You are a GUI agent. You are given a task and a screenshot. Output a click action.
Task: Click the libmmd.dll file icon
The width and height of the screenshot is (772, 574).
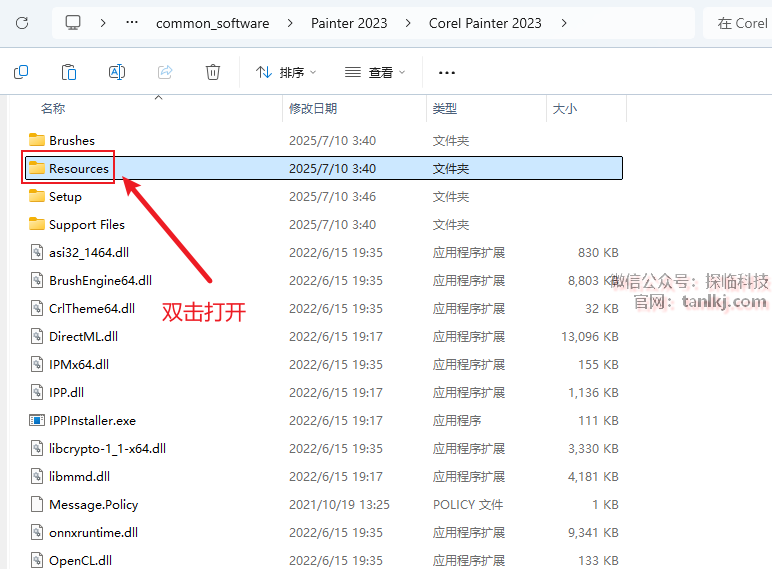(x=36, y=477)
